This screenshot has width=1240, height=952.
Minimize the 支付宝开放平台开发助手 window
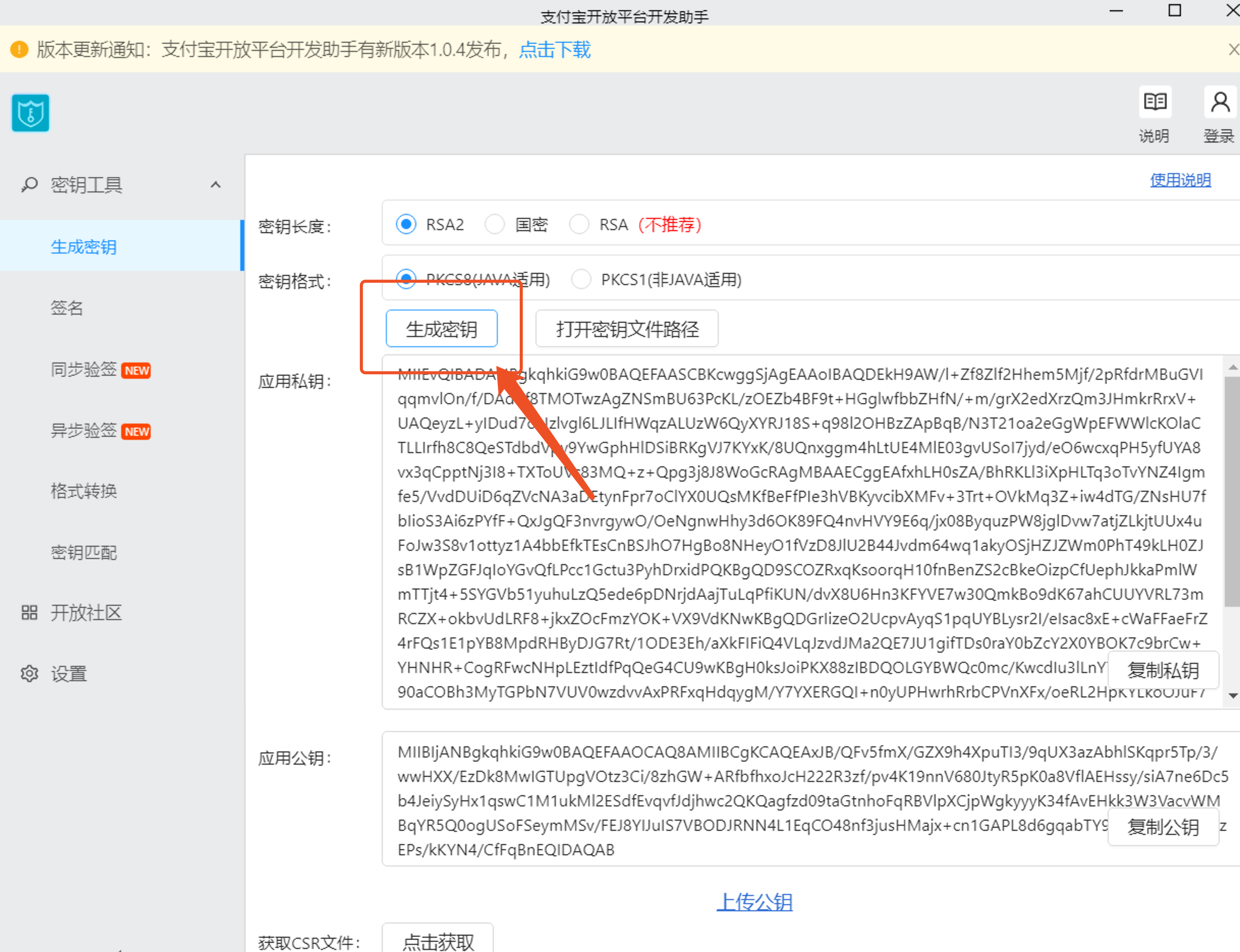(1116, 11)
